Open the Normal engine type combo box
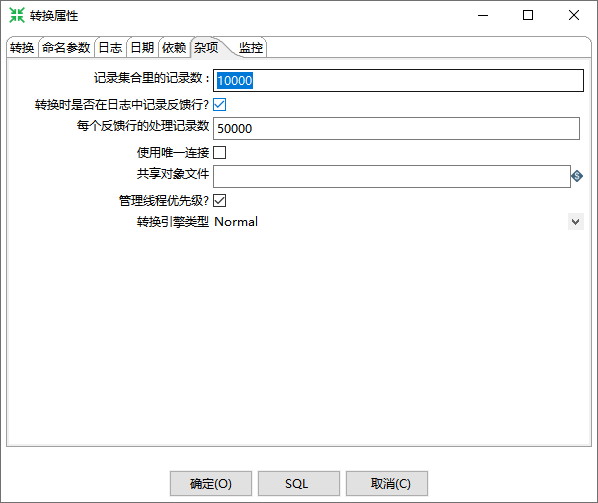This screenshot has height=503, width=598. pyautogui.click(x=398, y=222)
